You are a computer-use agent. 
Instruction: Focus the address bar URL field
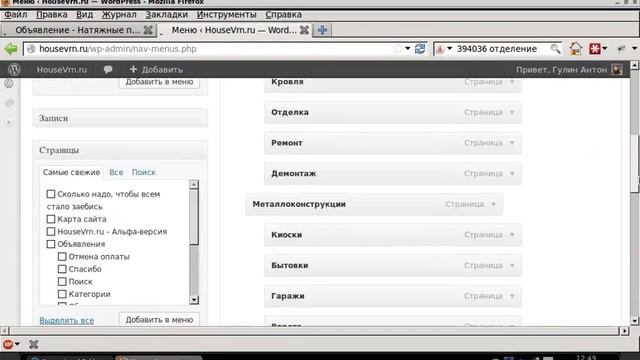[x=212, y=49]
